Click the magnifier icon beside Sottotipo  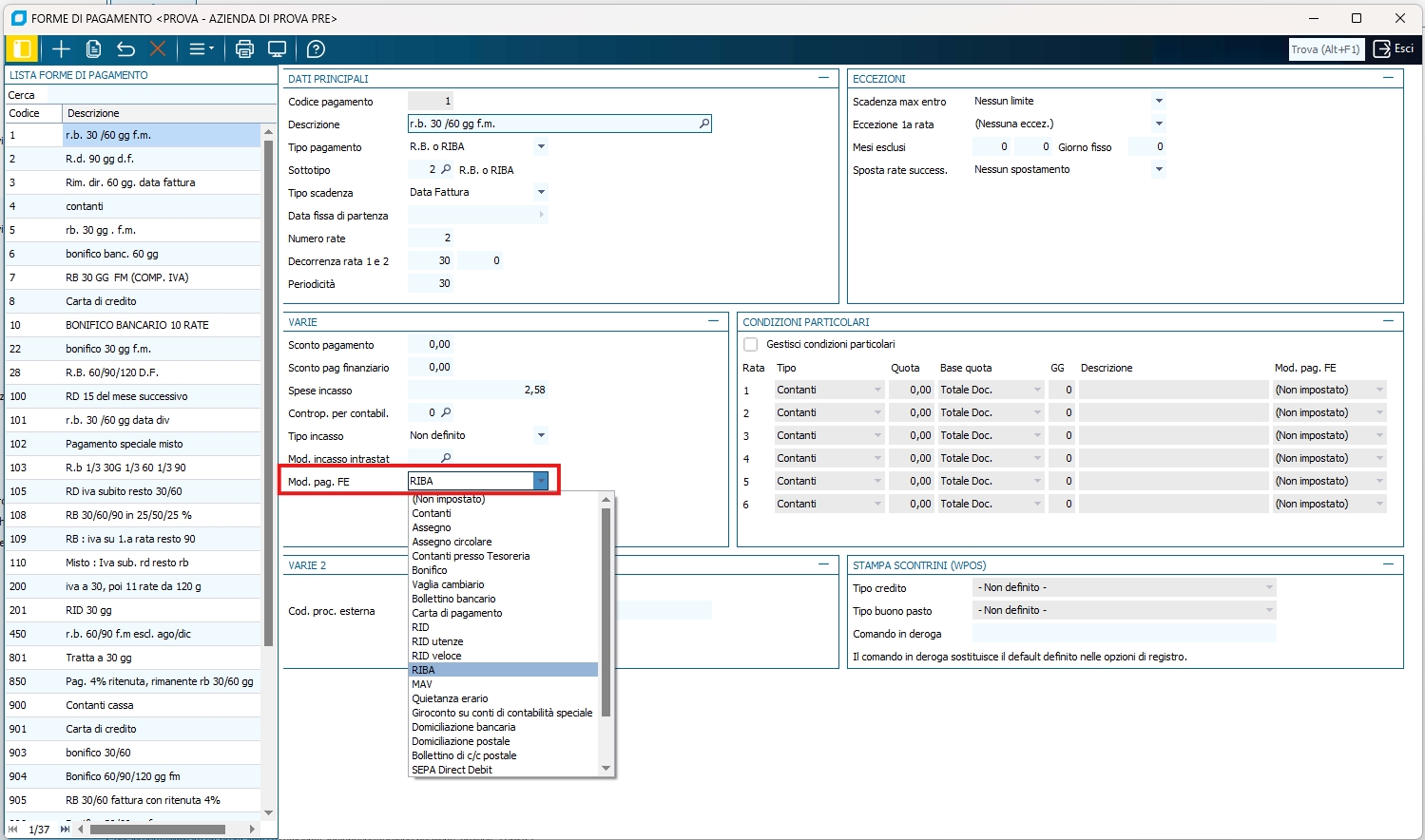(x=446, y=169)
